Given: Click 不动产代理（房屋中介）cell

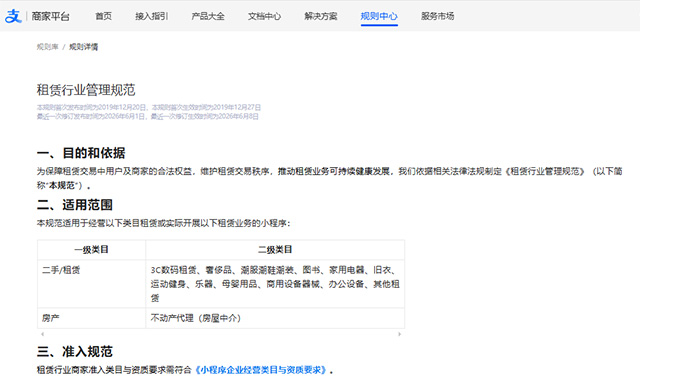Looking at the screenshot, I should (x=275, y=318).
